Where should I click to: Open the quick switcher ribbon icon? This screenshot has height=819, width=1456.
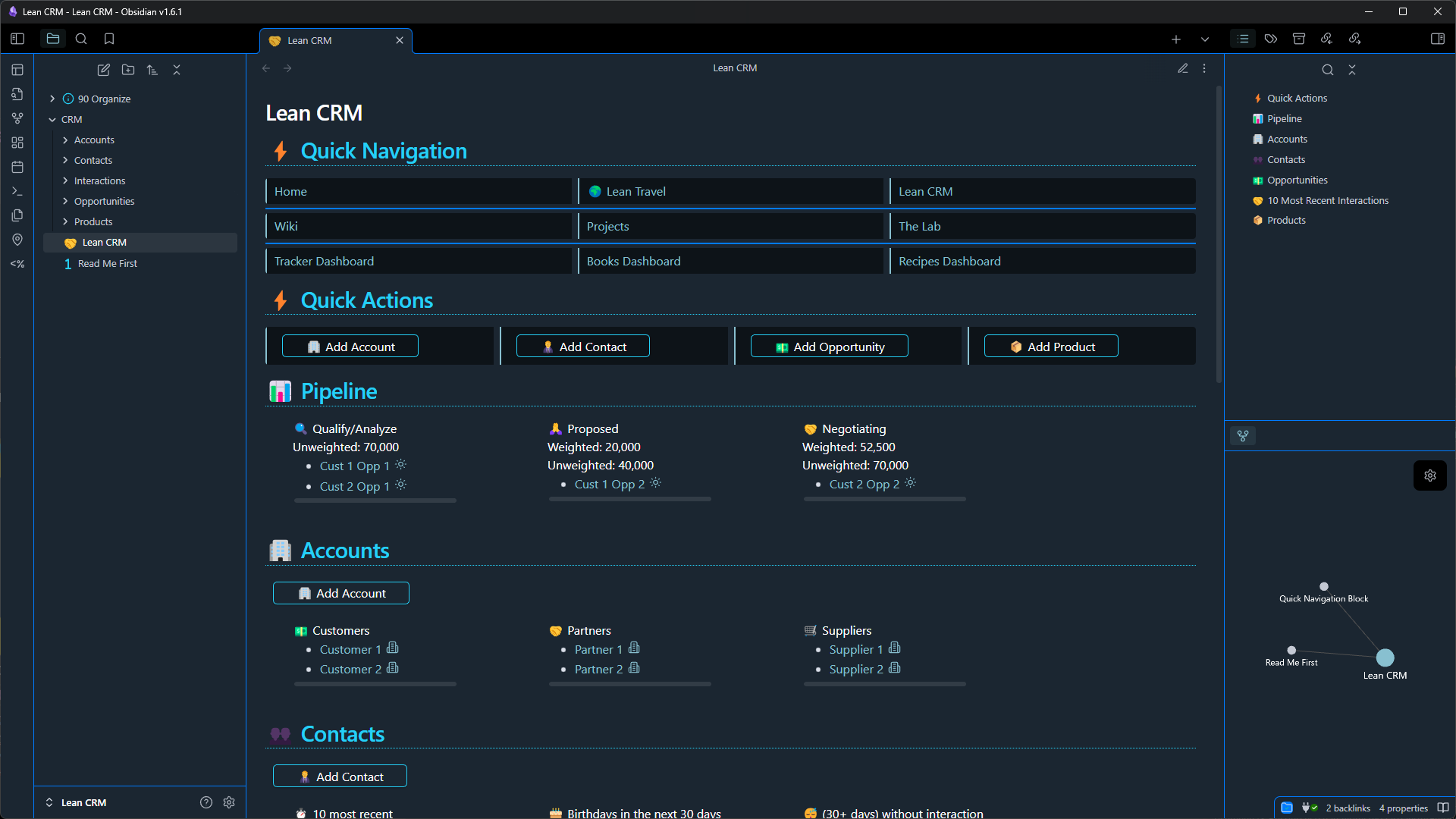click(17, 94)
